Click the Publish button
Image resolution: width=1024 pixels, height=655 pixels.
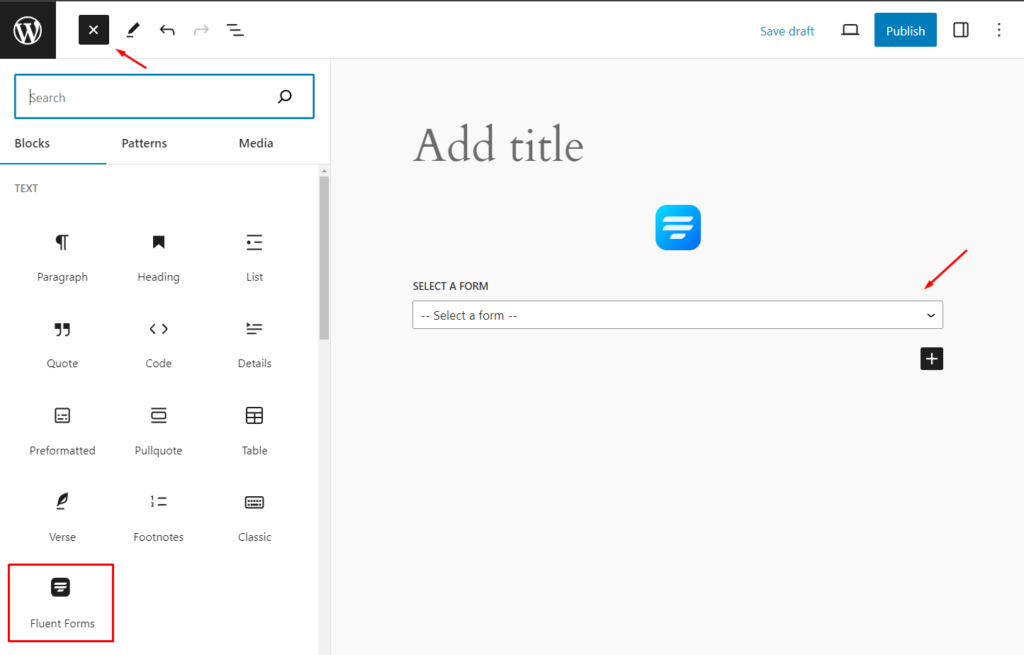905,30
